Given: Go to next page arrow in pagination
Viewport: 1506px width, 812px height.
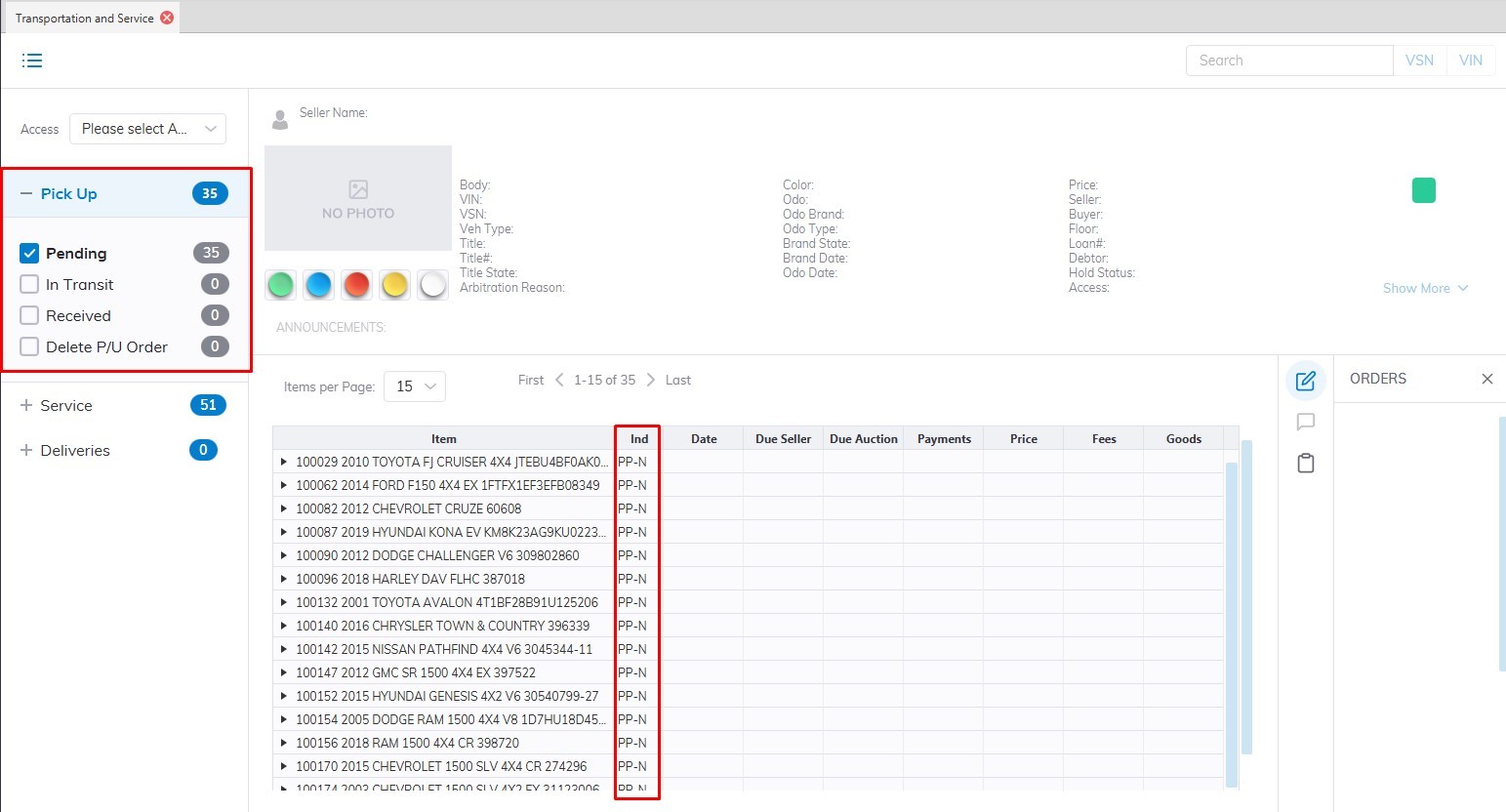Looking at the screenshot, I should [x=651, y=380].
